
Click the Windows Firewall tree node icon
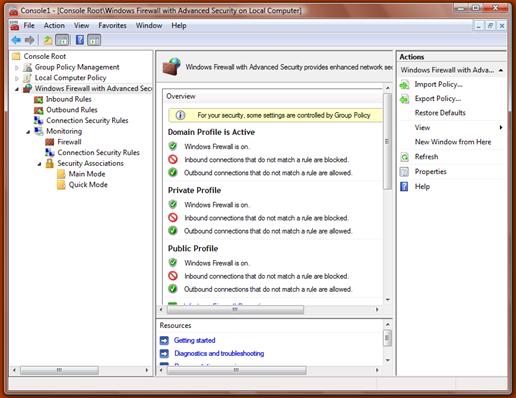27,88
